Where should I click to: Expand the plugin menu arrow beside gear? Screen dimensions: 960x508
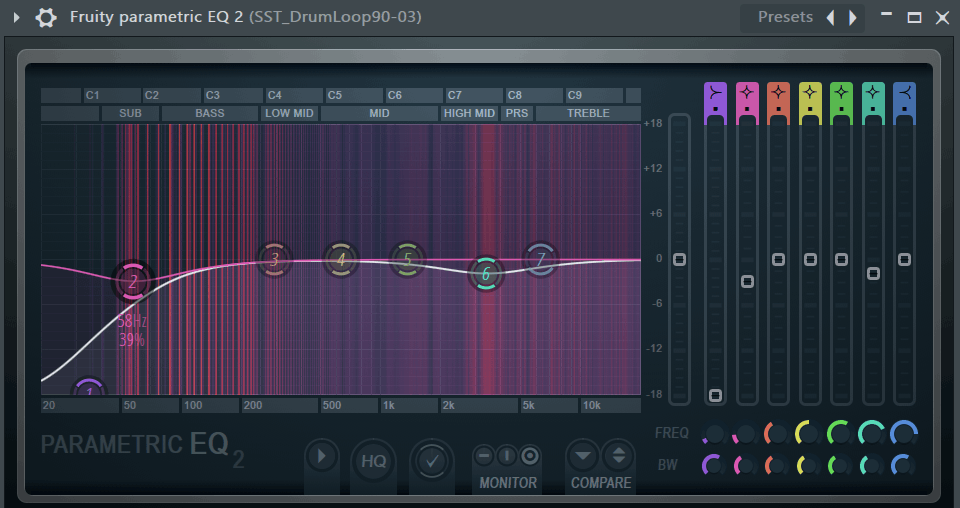coord(16,17)
